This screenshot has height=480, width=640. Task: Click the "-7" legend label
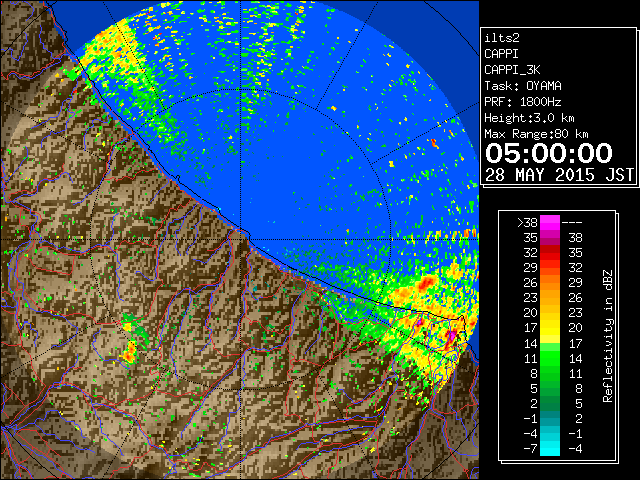530,448
